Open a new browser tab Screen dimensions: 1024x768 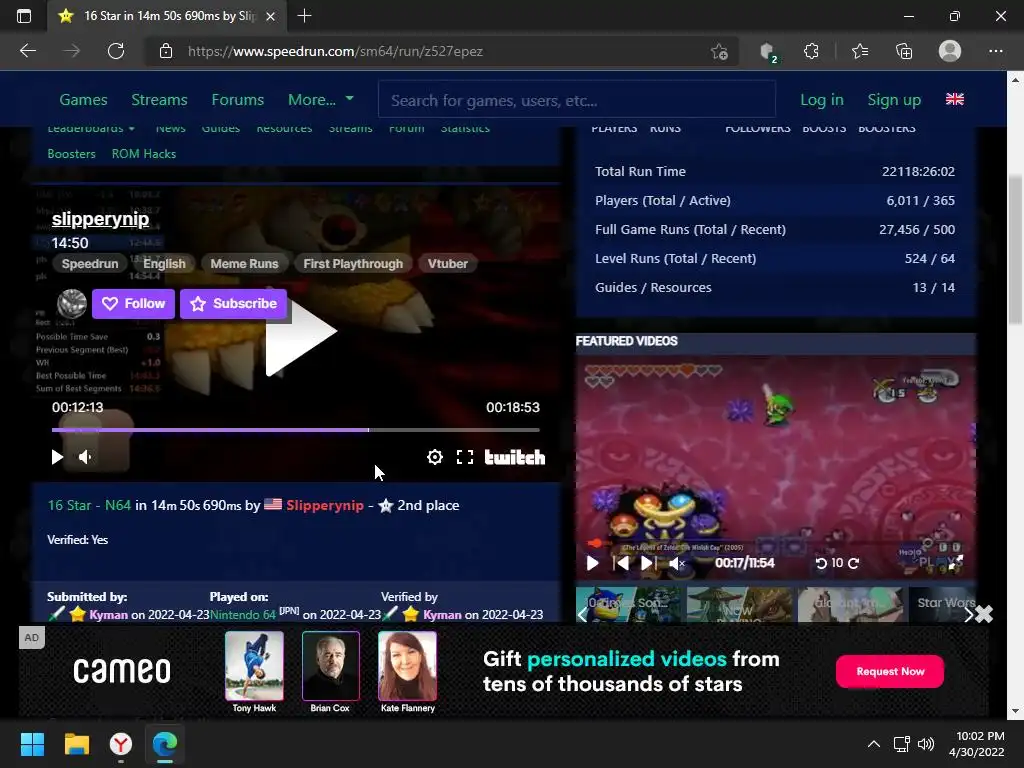click(x=304, y=16)
